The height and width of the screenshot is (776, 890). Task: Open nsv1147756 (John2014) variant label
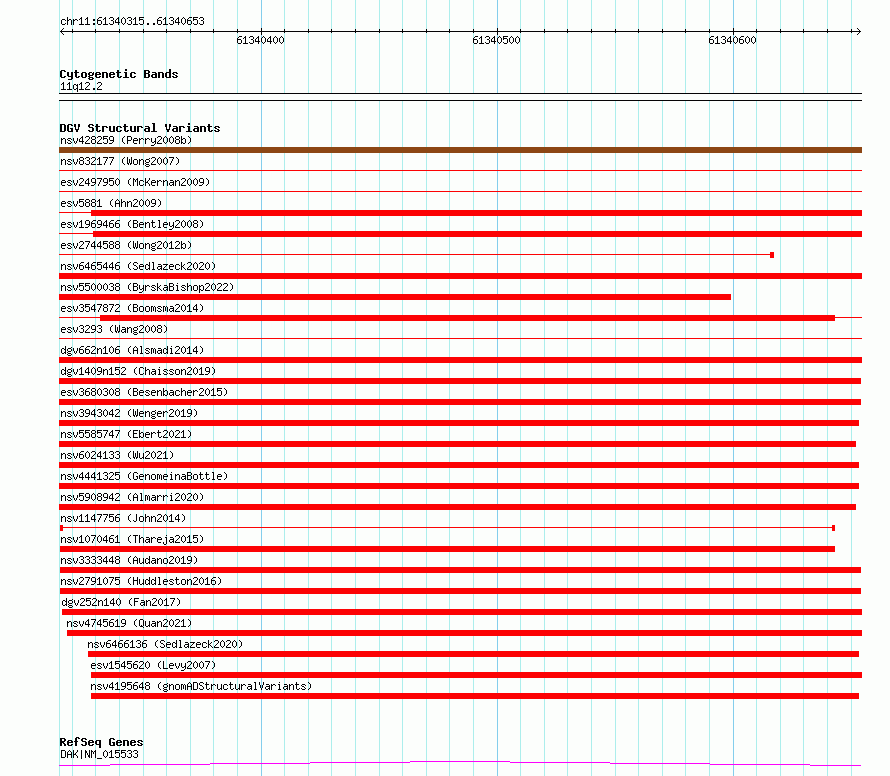click(123, 518)
